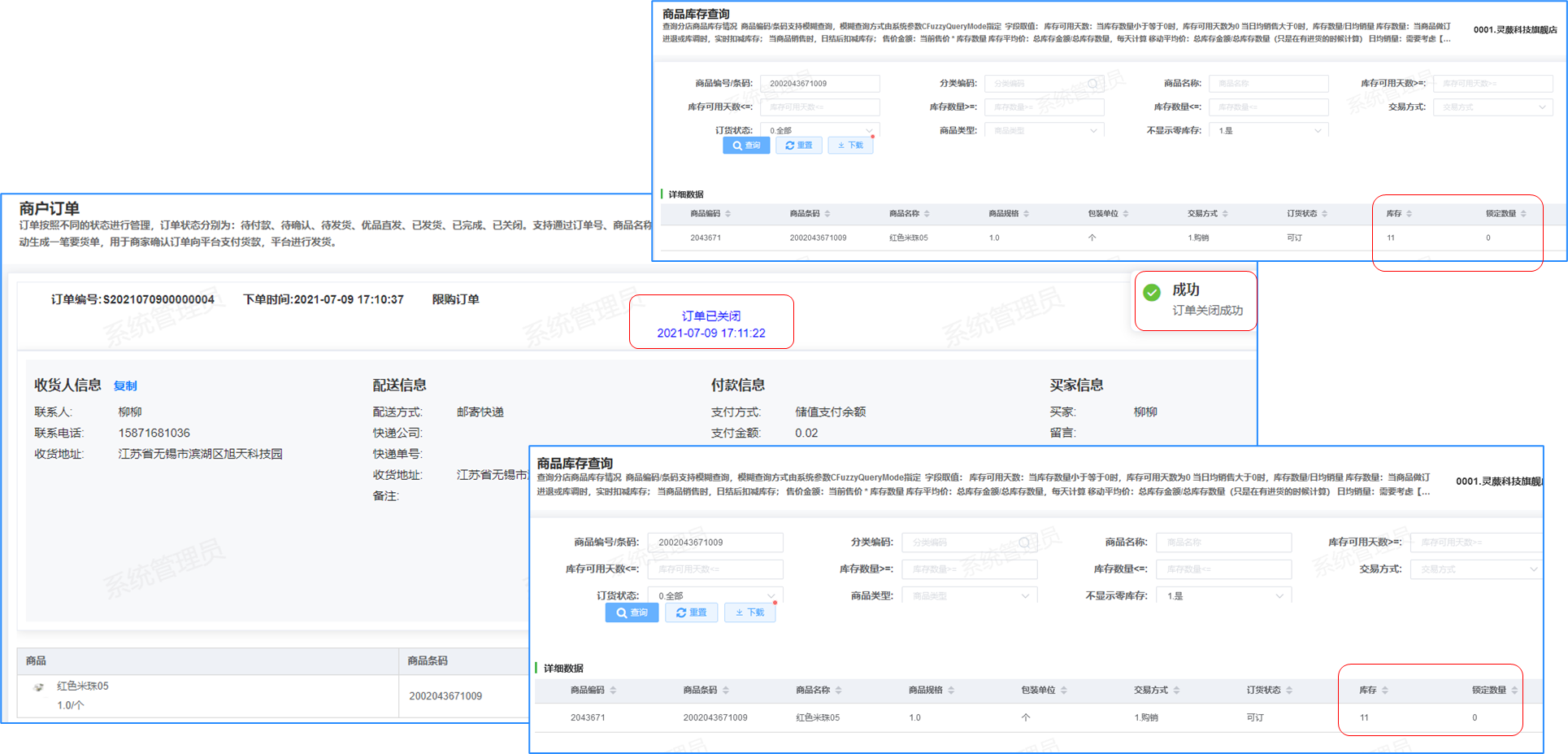Sort by 商品名称 in lower inventory window
Viewport: 1568px width, 754px height.
click(x=839, y=691)
